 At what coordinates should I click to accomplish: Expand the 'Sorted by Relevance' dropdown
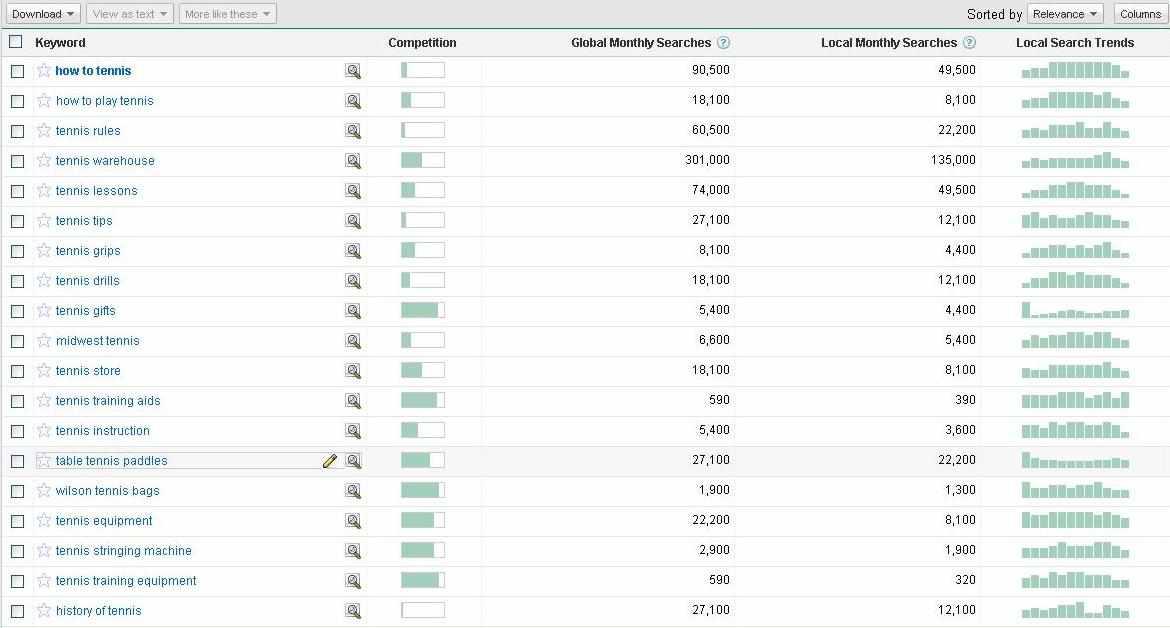pyautogui.click(x=1065, y=14)
